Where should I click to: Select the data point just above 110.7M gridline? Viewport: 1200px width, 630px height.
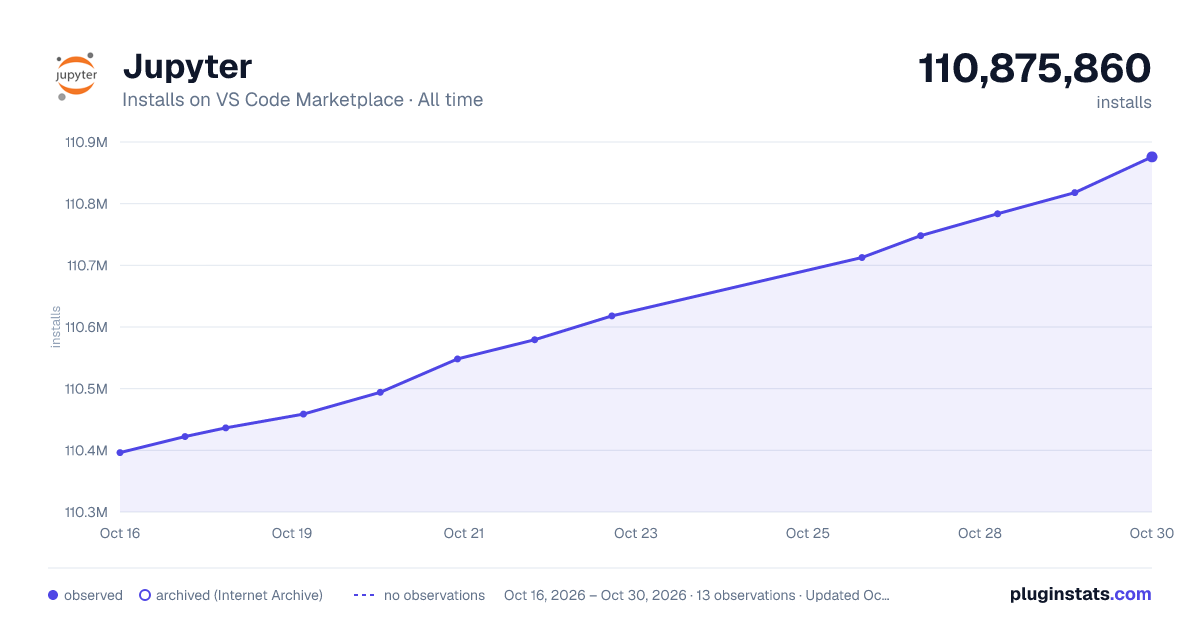[x=862, y=258]
